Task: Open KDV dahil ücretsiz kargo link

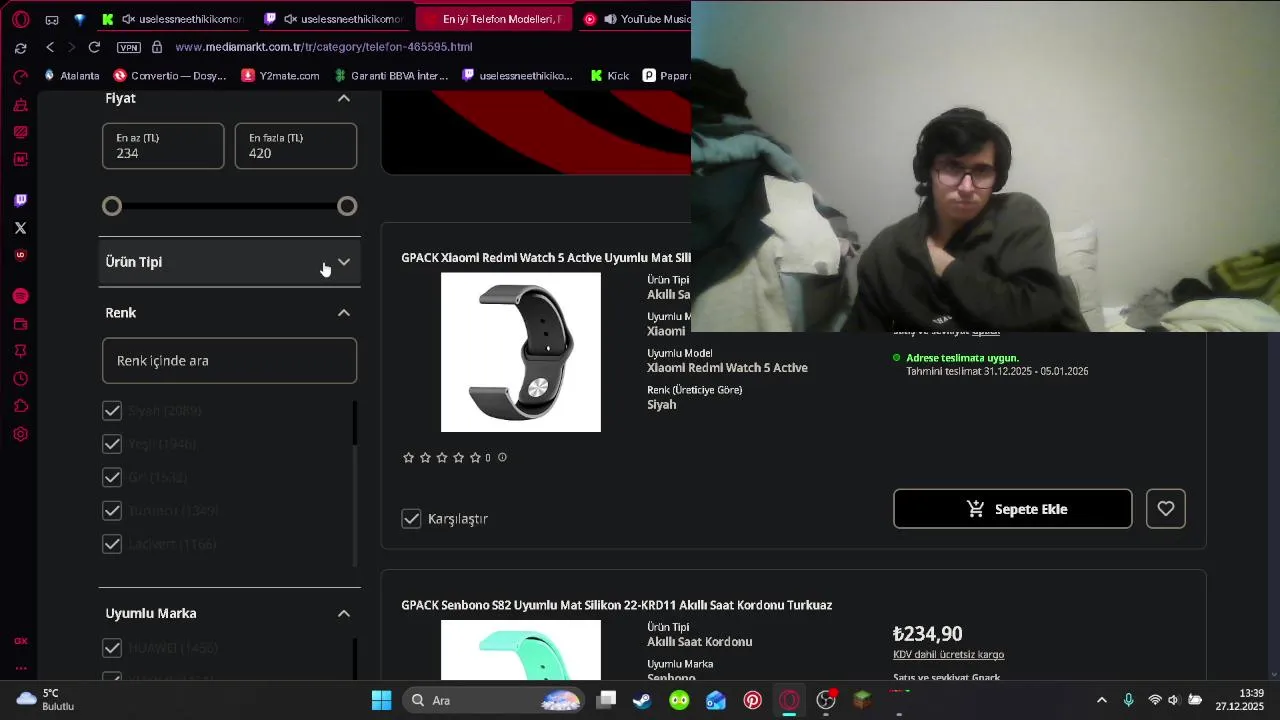Action: pyautogui.click(x=948, y=655)
